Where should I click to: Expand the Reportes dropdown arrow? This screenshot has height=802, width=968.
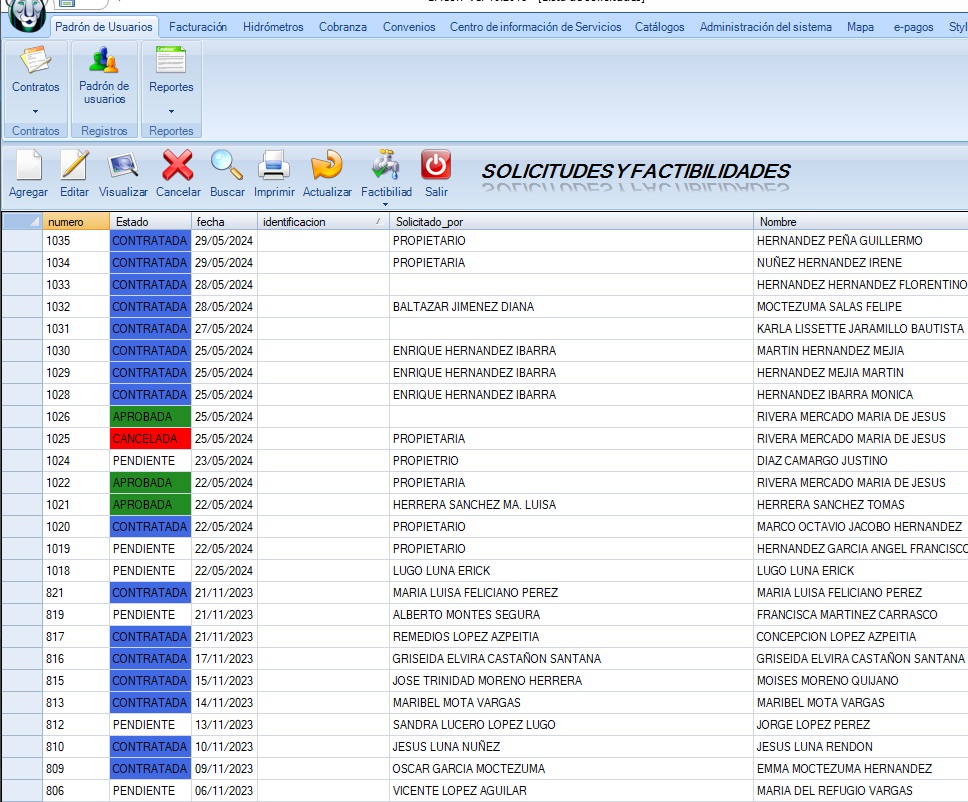pyautogui.click(x=171, y=111)
